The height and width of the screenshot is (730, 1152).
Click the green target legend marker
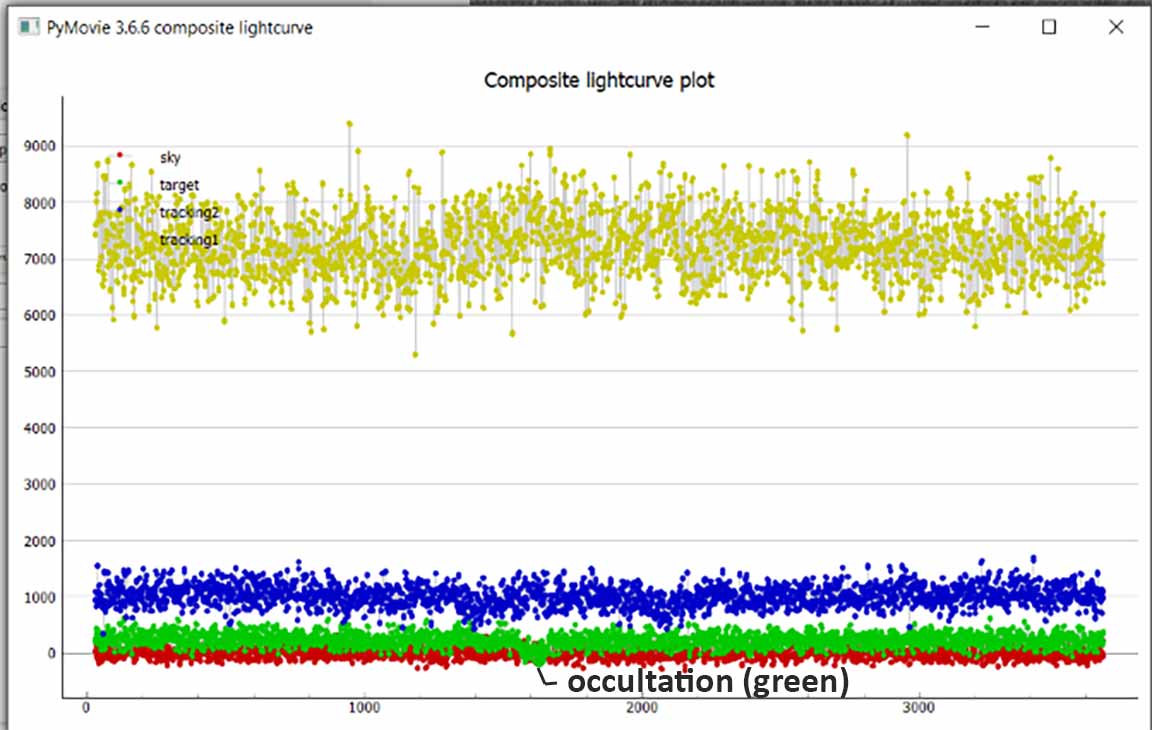tap(120, 182)
